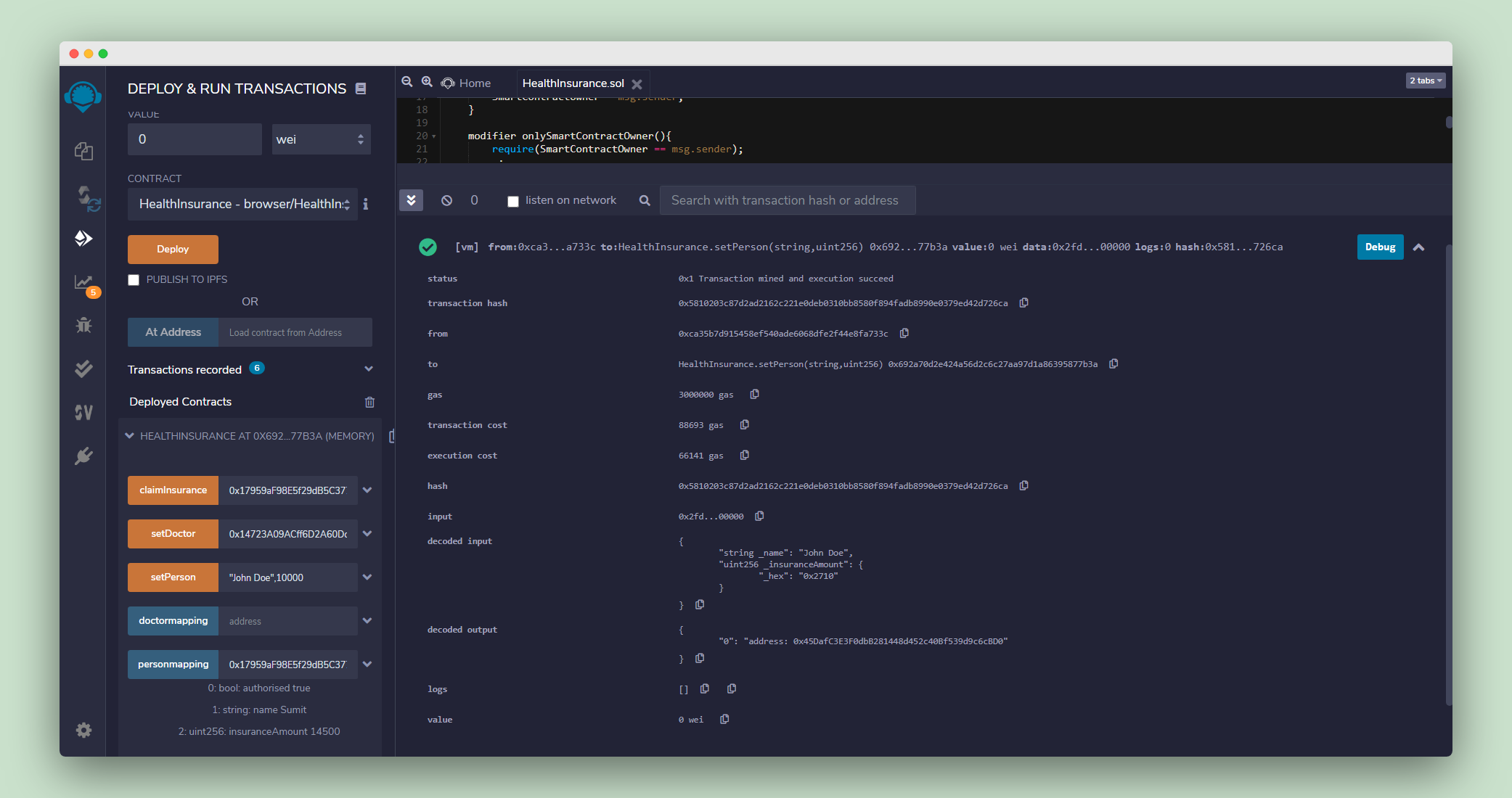Click the Debug button for the transaction
The width and height of the screenshot is (1512, 798).
point(1380,247)
